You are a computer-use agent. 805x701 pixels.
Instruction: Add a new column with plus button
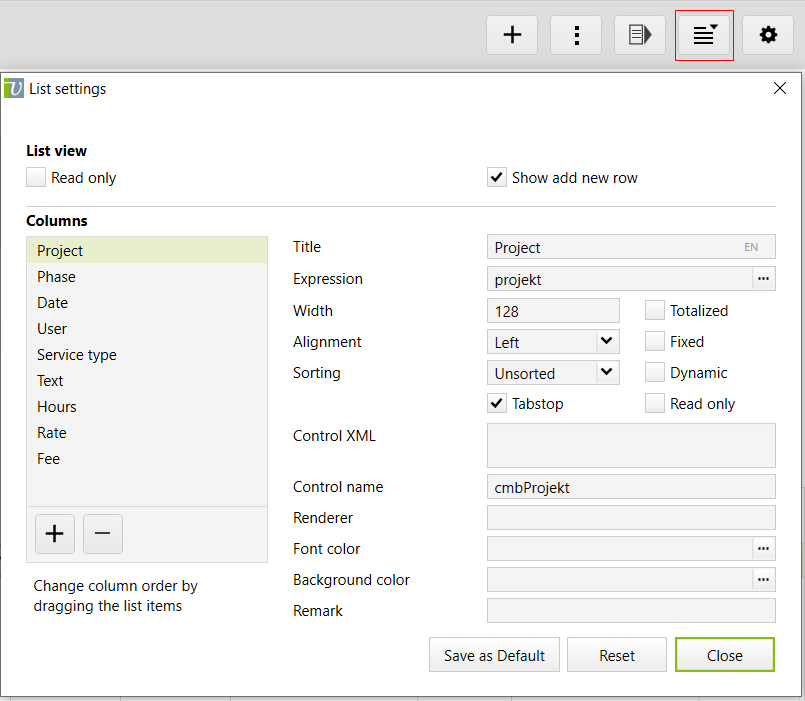point(55,534)
